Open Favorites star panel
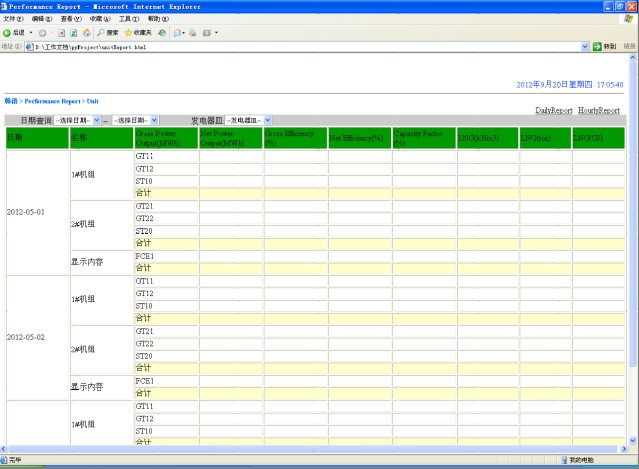Viewport: 639px width, 469px height. click(138, 33)
